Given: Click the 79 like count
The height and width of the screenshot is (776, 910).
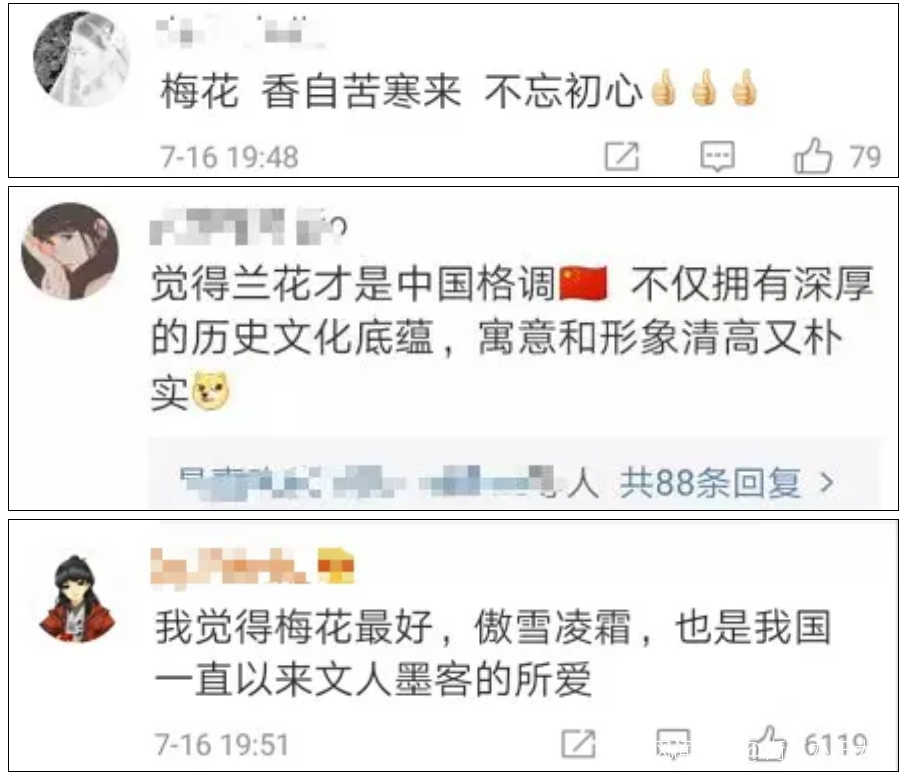Looking at the screenshot, I should [x=865, y=157].
